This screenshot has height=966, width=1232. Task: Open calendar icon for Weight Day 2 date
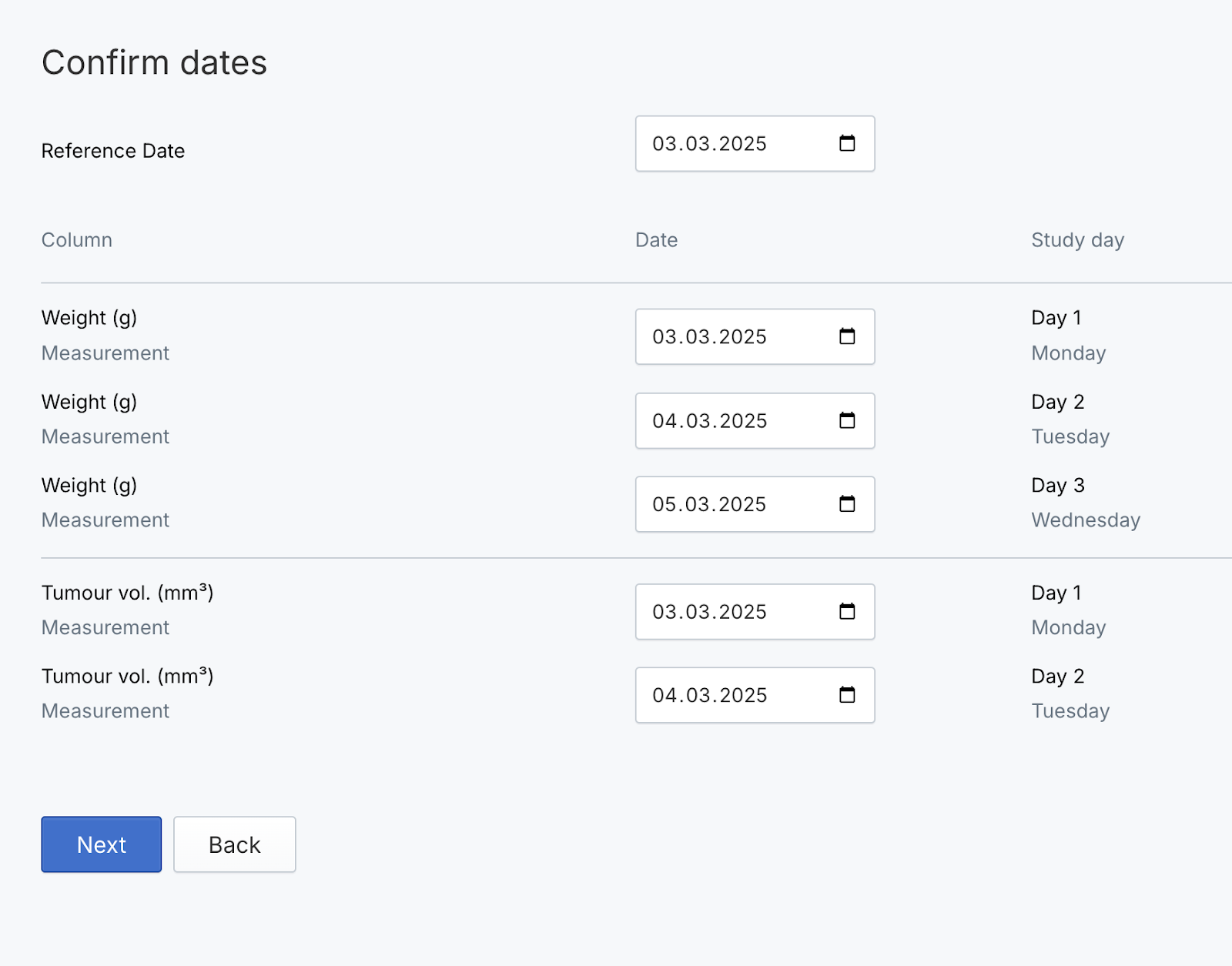click(x=847, y=420)
